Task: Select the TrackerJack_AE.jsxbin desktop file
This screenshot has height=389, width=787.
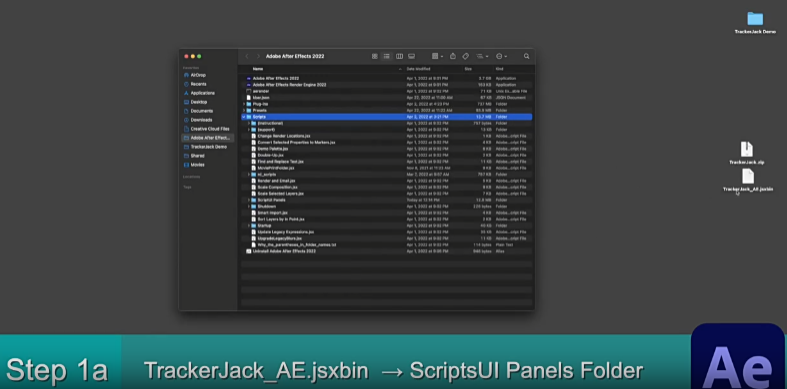Action: 748,181
